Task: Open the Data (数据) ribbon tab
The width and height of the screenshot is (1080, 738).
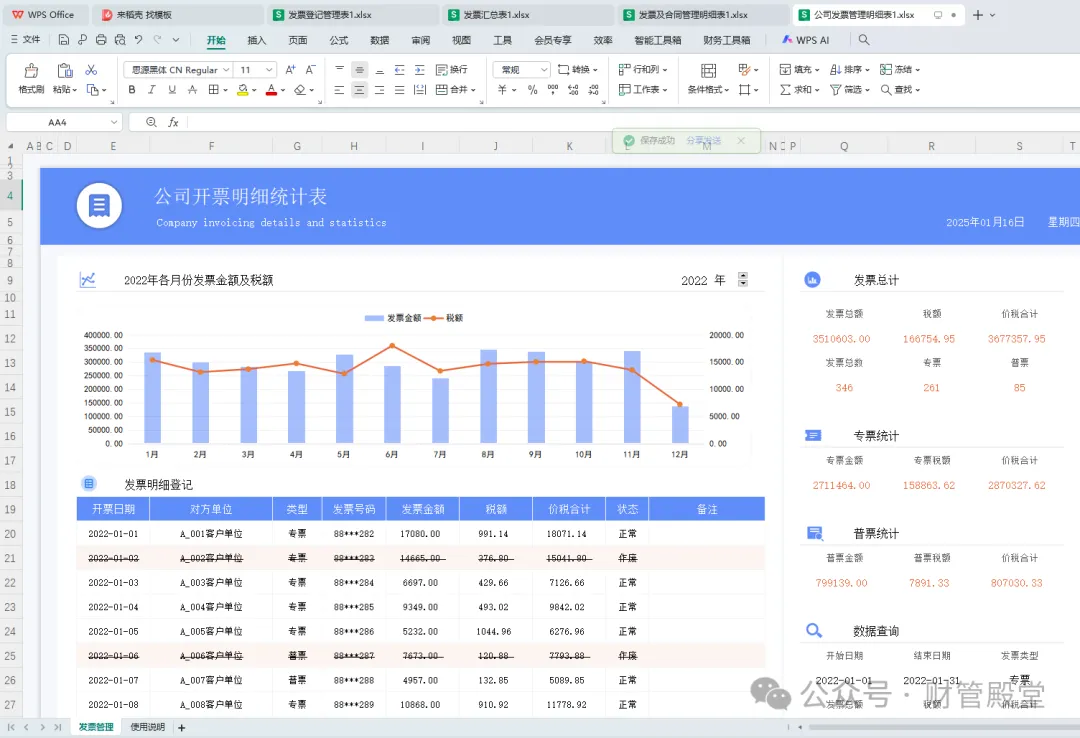Action: click(380, 40)
